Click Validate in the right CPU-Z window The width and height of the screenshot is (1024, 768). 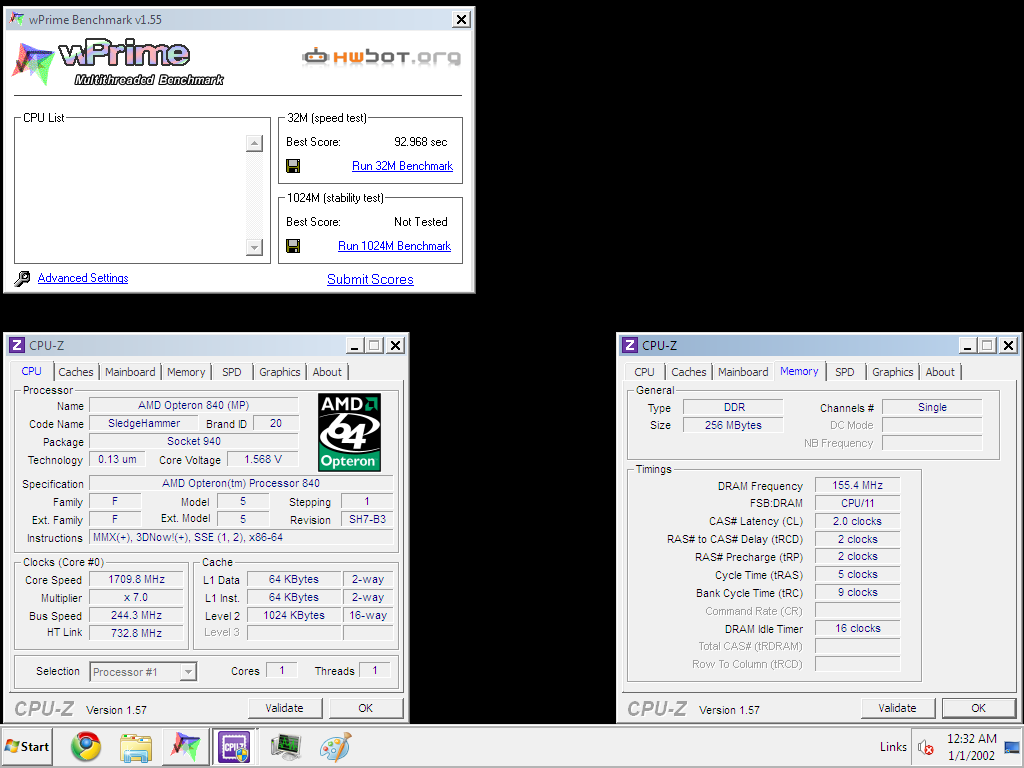(897, 708)
